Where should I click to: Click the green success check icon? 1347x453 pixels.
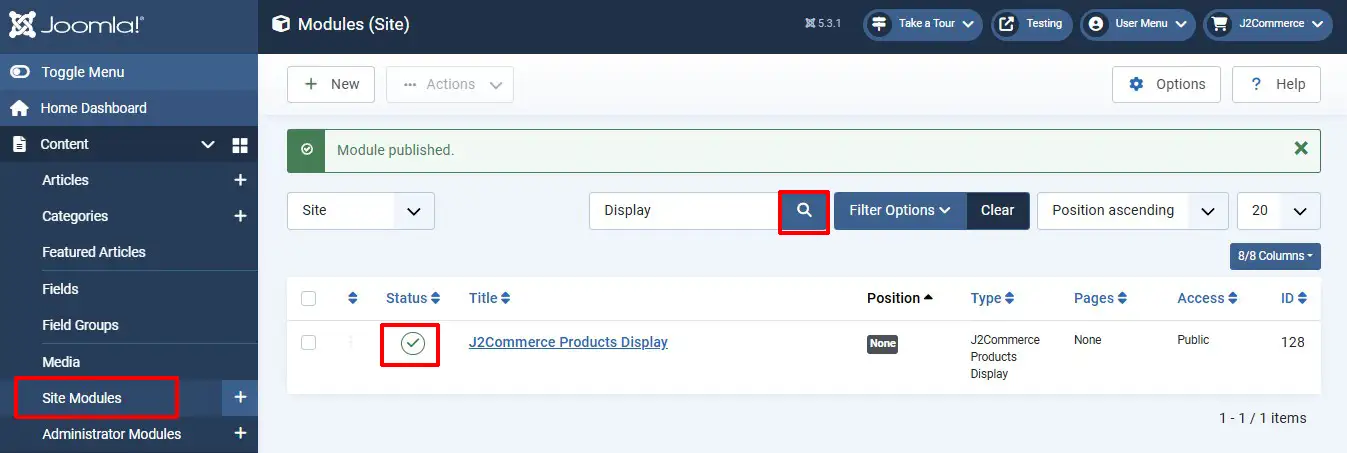click(306, 150)
